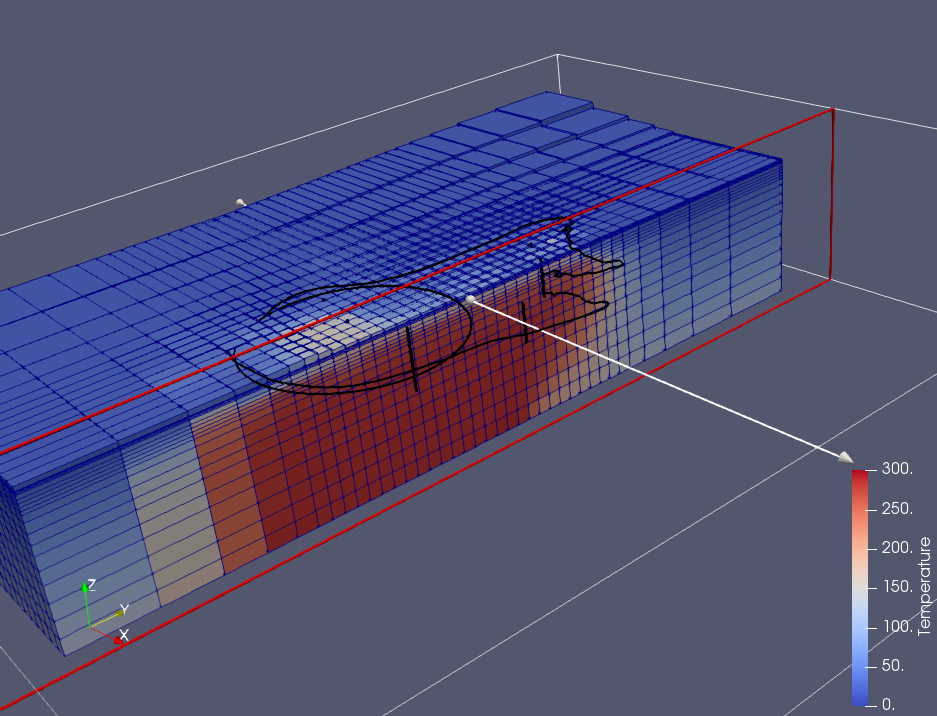Click the 0. label at legend bottom

point(889,705)
